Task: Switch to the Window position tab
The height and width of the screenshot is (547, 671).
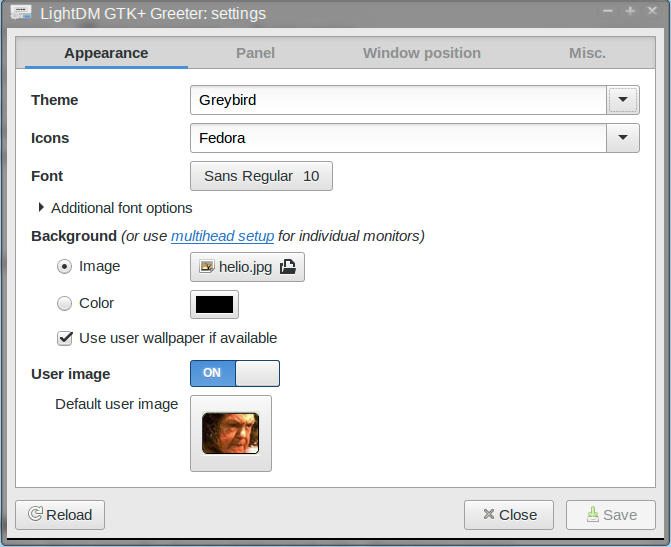Action: [x=421, y=53]
